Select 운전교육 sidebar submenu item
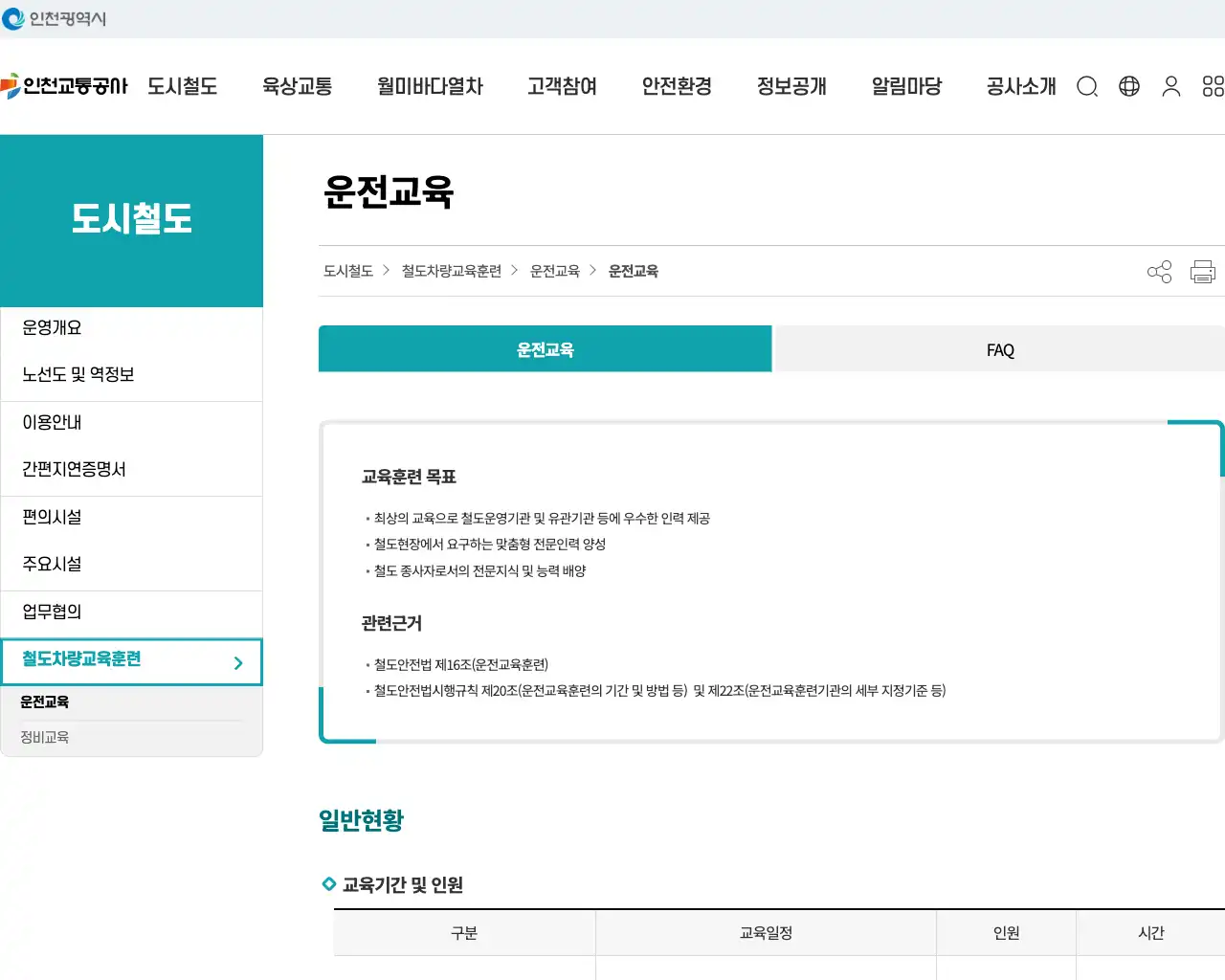The height and width of the screenshot is (980, 1225). pyautogui.click(x=45, y=702)
